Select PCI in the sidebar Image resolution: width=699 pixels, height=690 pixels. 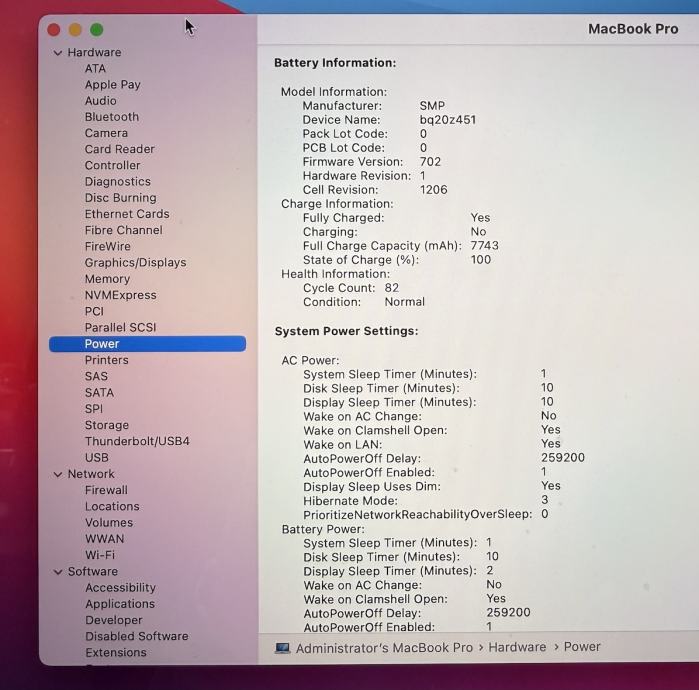pos(95,312)
